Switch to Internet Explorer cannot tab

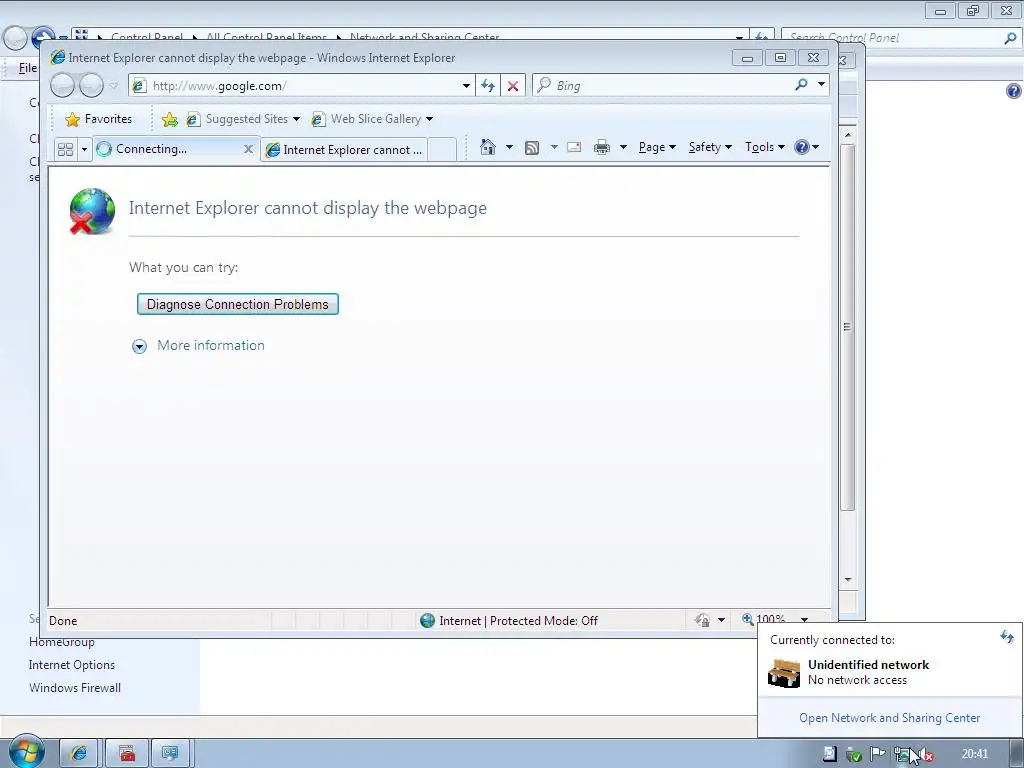pyautogui.click(x=344, y=150)
